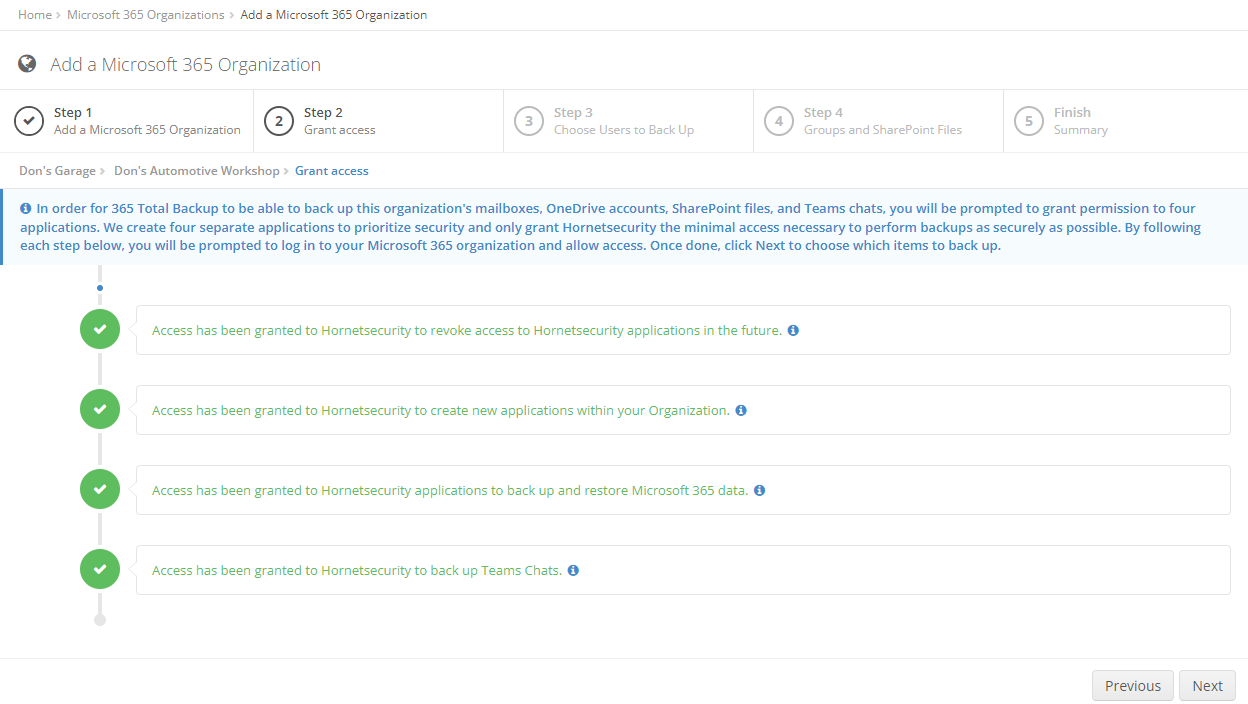This screenshot has height=704, width=1248.
Task: Click the Next button
Action: point(1207,686)
